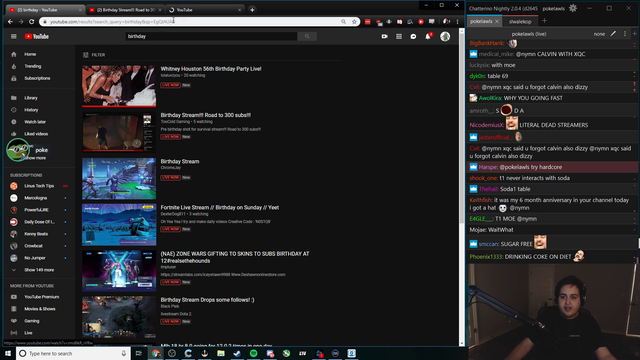Image resolution: width=640 pixels, height=360 pixels.
Task: Open 'Birthday Stream!!! Road to 300 subs' title
Action: click(x=206, y=115)
